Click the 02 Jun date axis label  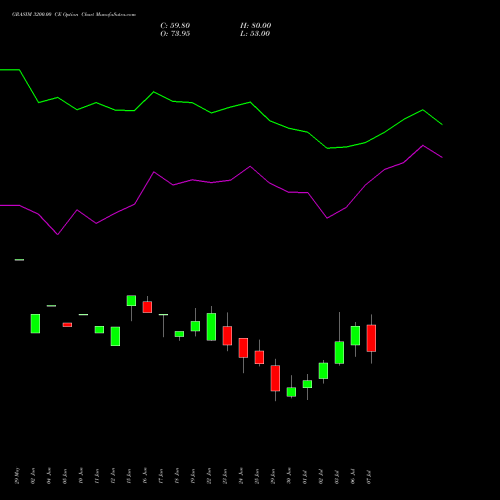pos(34,476)
